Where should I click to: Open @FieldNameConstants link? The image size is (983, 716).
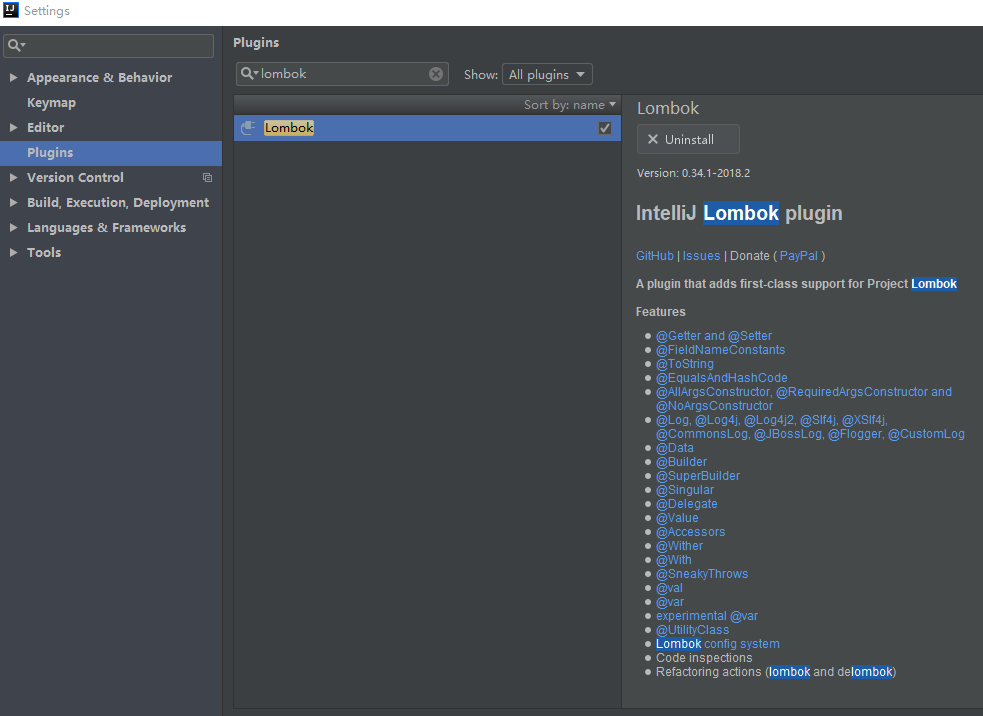pyautogui.click(x=720, y=350)
